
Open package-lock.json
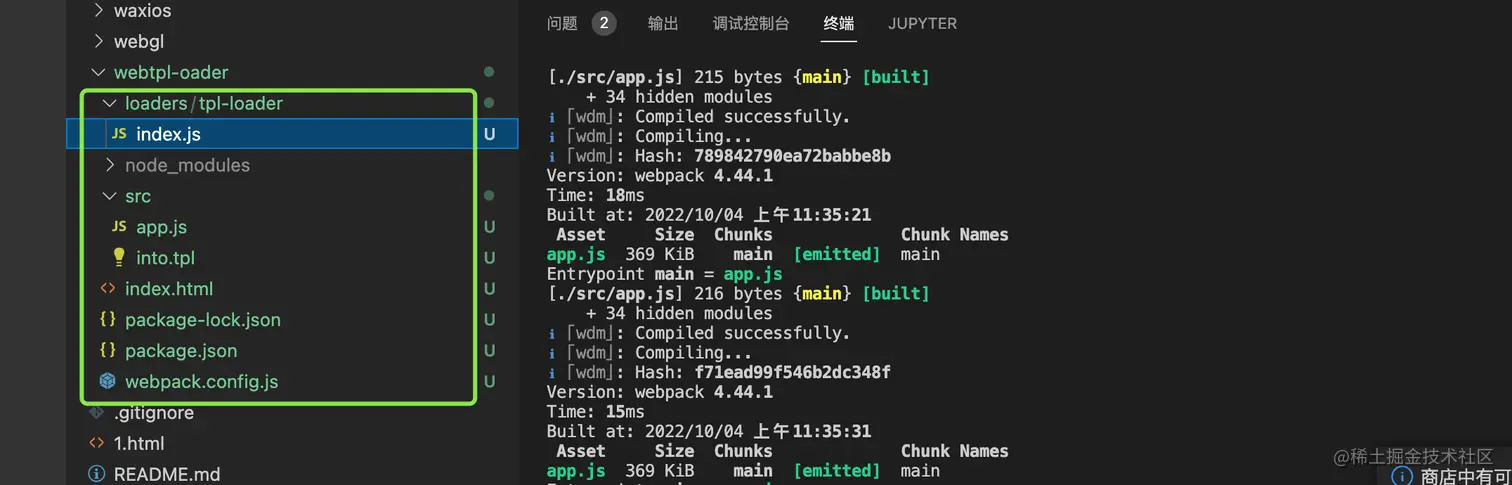[203, 320]
